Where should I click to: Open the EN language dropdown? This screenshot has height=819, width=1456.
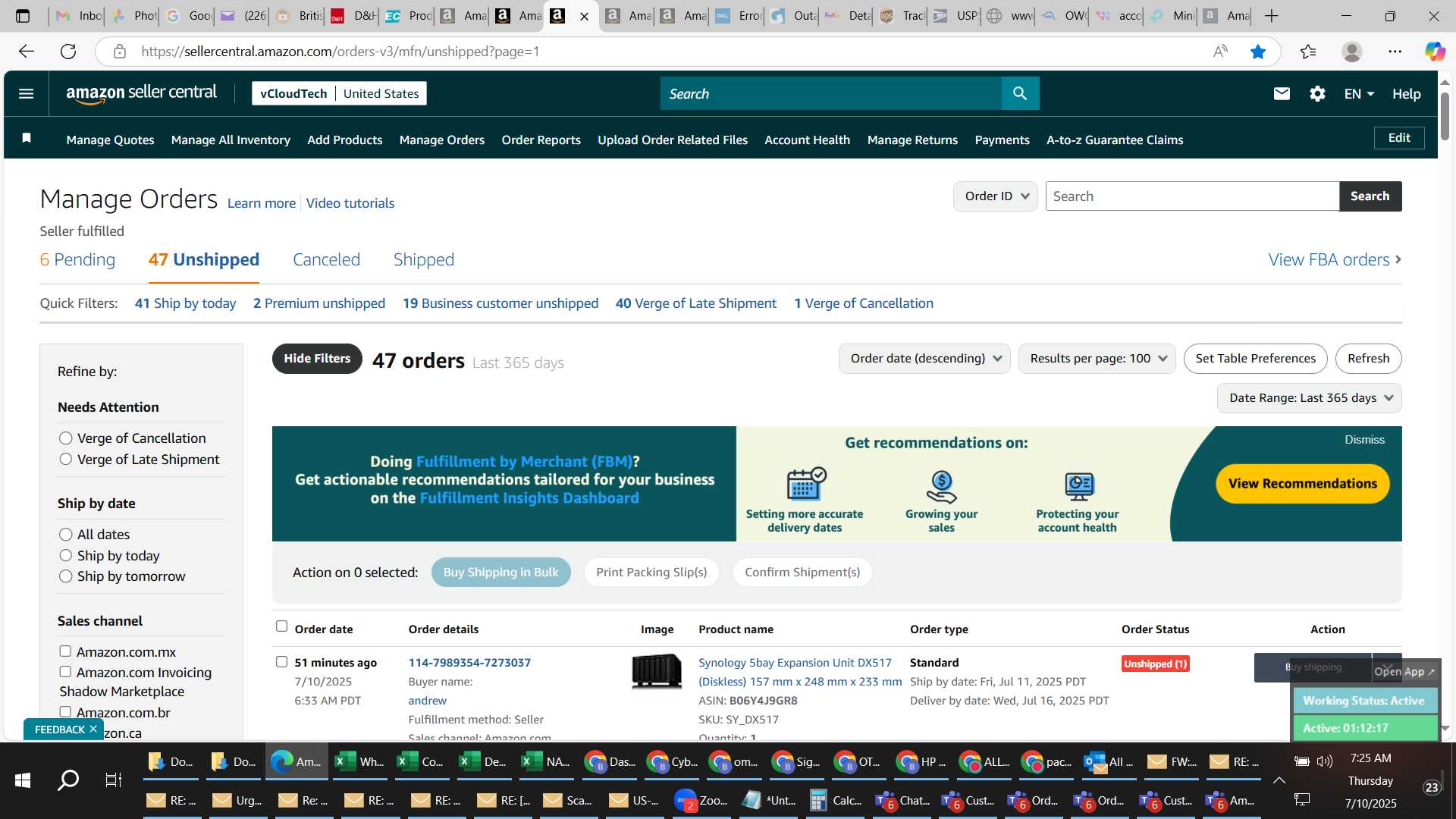pyautogui.click(x=1359, y=94)
